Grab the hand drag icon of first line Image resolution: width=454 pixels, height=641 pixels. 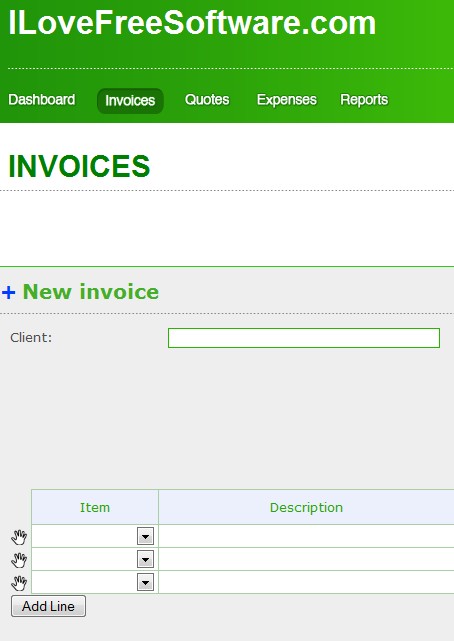tap(19, 537)
